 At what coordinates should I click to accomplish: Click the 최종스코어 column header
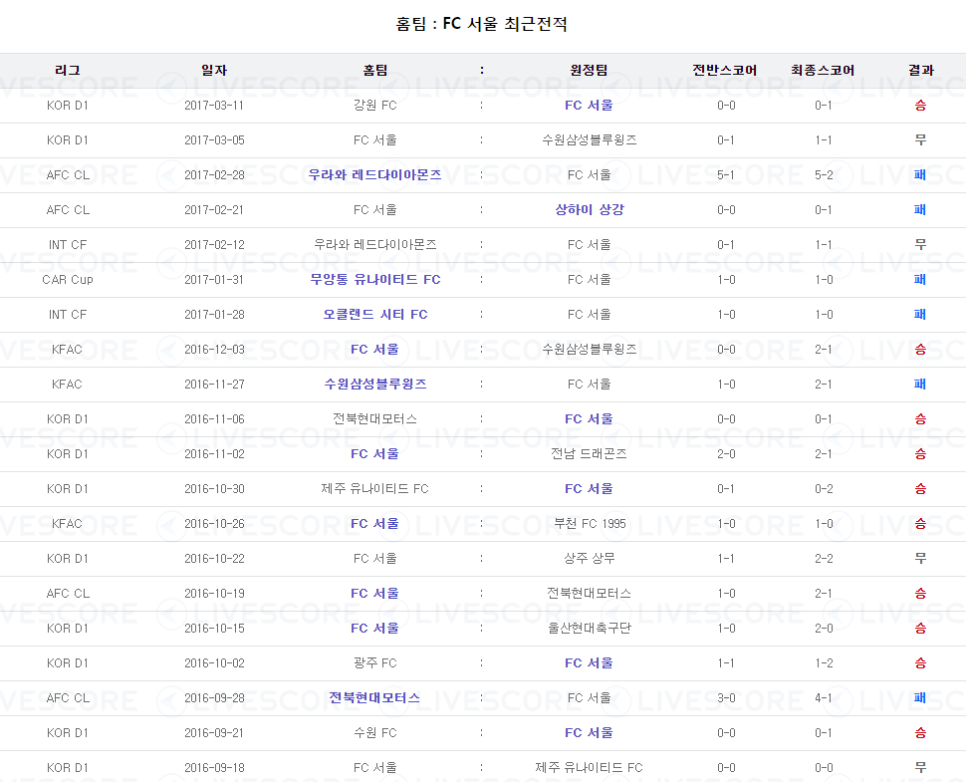pos(822,70)
